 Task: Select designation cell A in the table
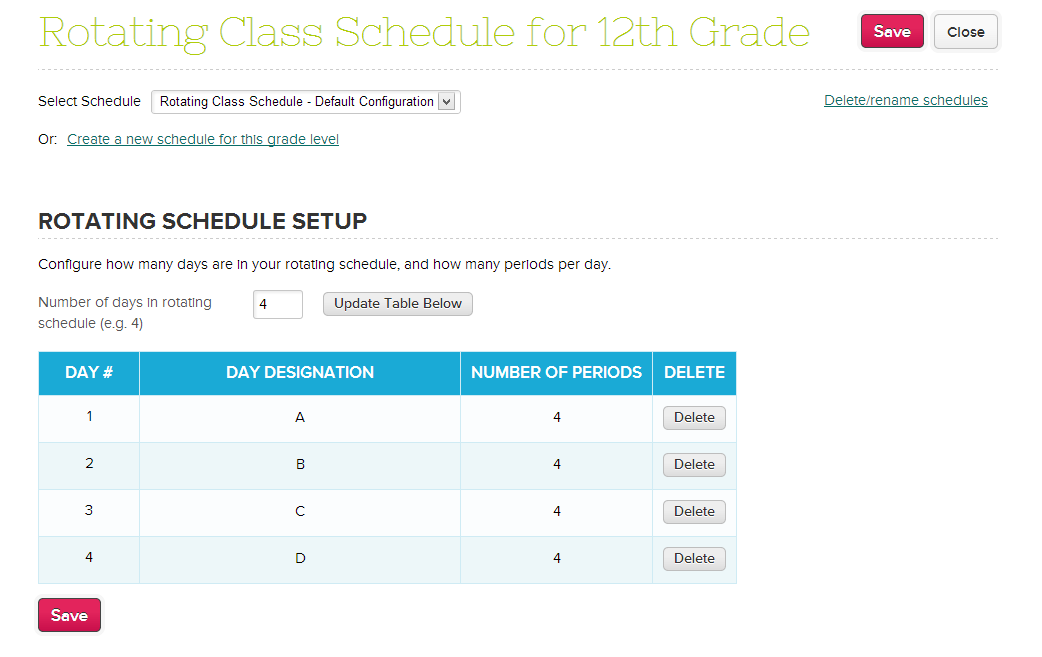point(299,417)
